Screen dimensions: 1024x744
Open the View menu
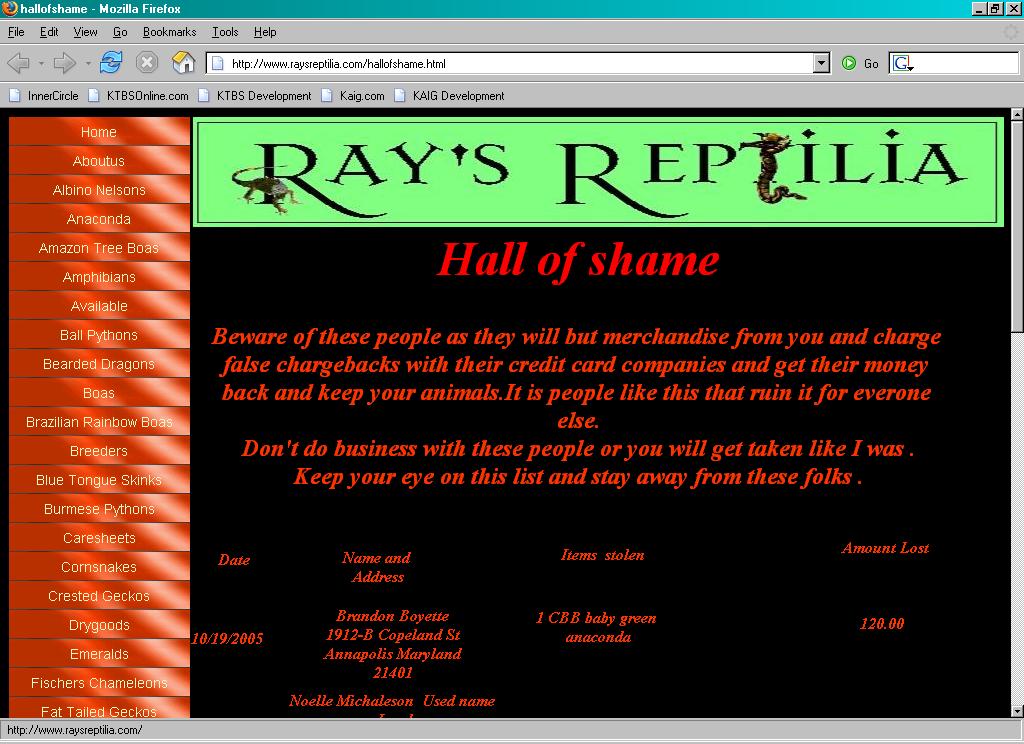[85, 32]
